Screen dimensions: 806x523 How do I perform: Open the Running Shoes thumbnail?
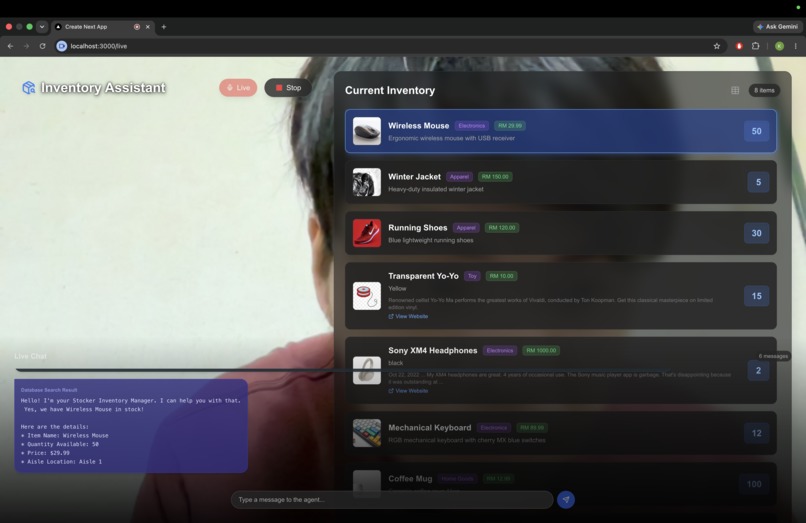[367, 233]
